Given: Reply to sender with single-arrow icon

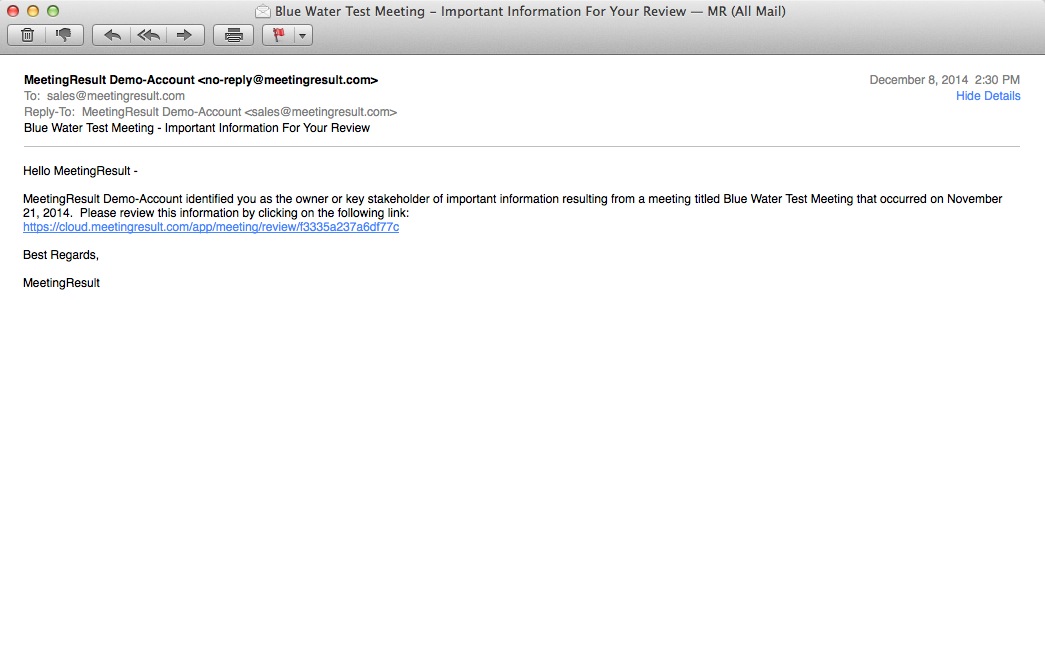Looking at the screenshot, I should tap(111, 35).
